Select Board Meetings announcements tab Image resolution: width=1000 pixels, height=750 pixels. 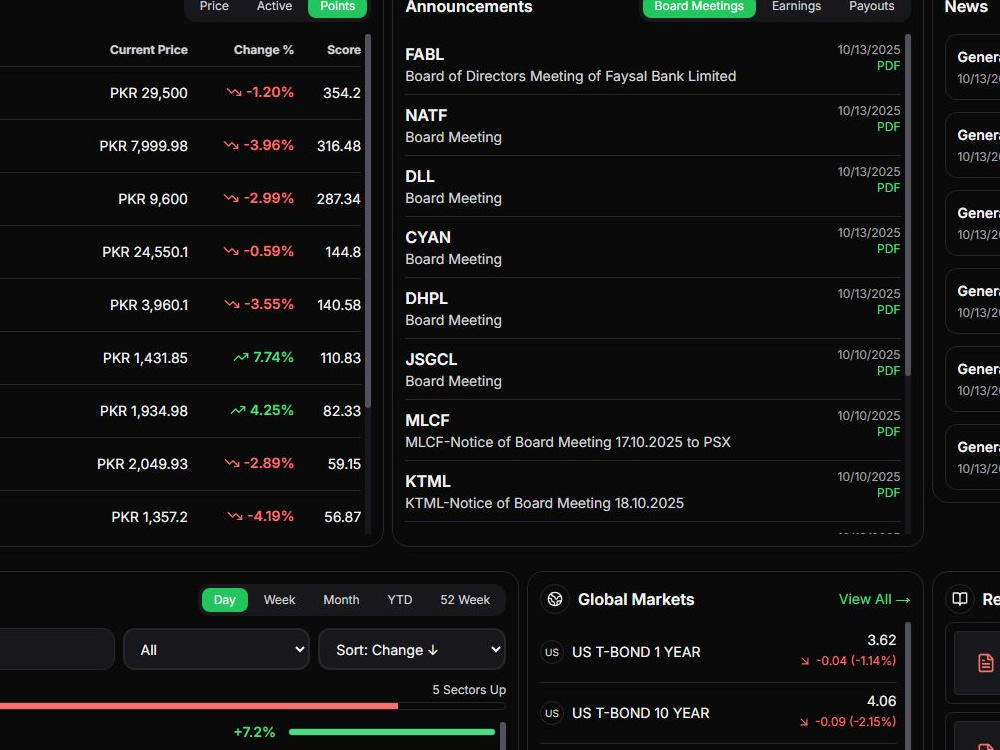click(x=699, y=6)
